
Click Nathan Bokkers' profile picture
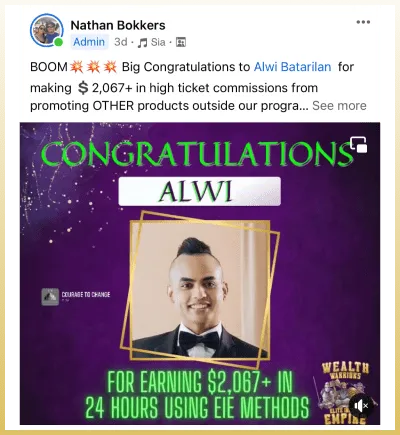pyautogui.click(x=47, y=31)
